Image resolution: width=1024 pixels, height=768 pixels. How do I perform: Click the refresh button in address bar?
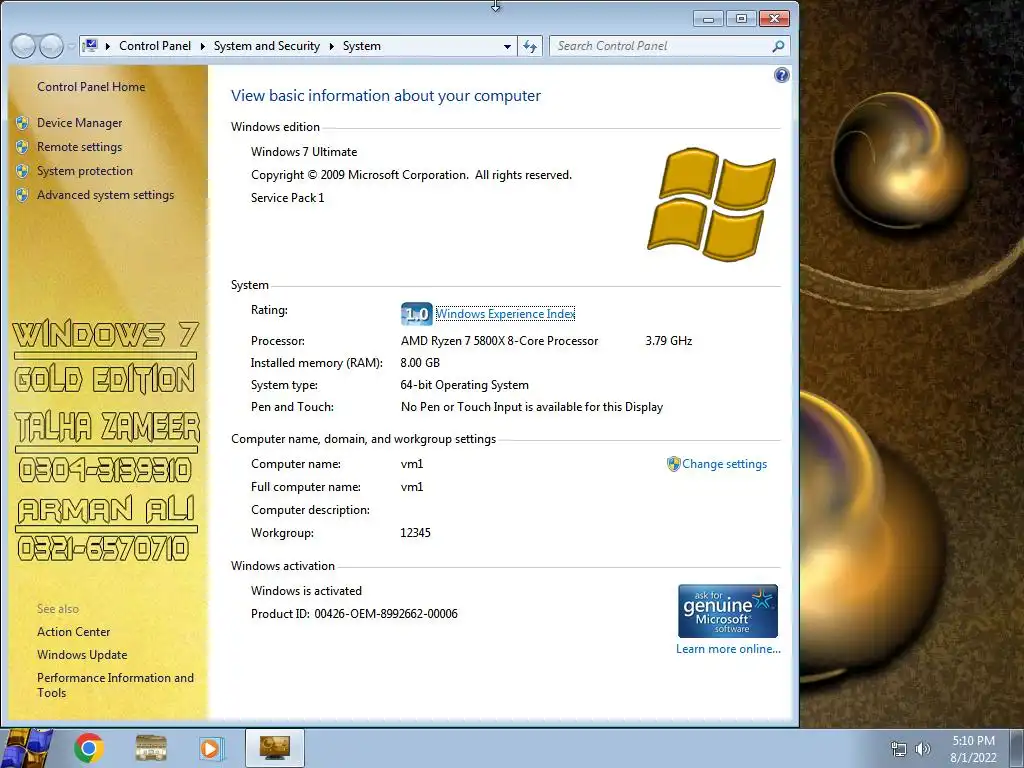530,46
